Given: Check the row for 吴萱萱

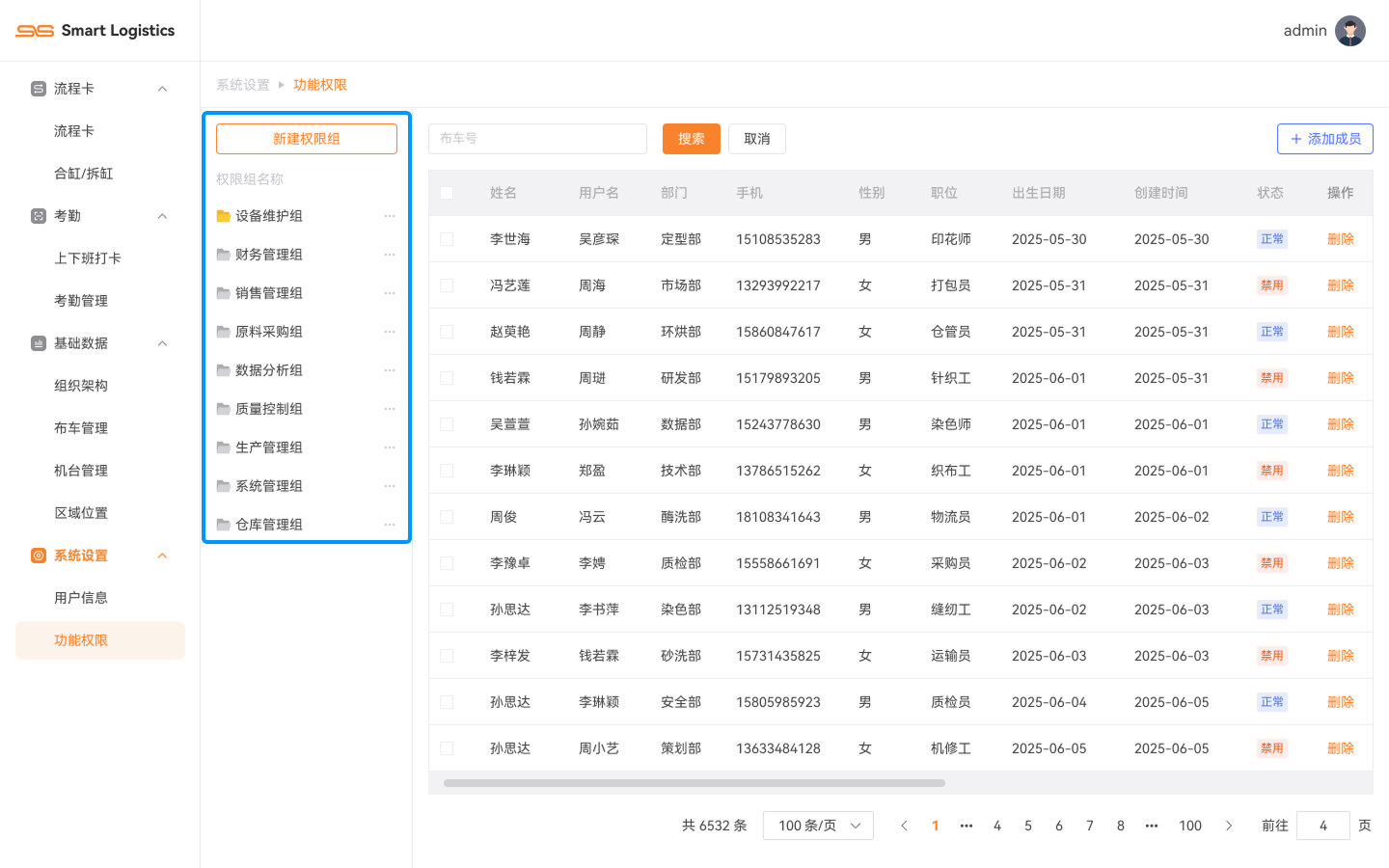Looking at the screenshot, I should coord(447,424).
